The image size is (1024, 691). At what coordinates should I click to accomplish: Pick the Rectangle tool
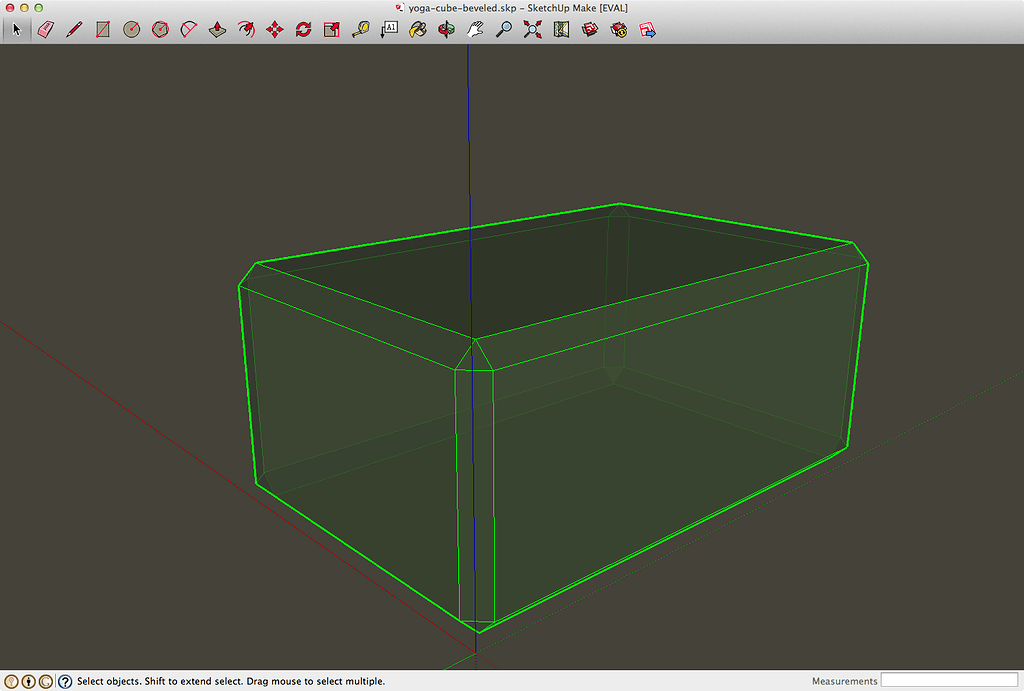(101, 29)
